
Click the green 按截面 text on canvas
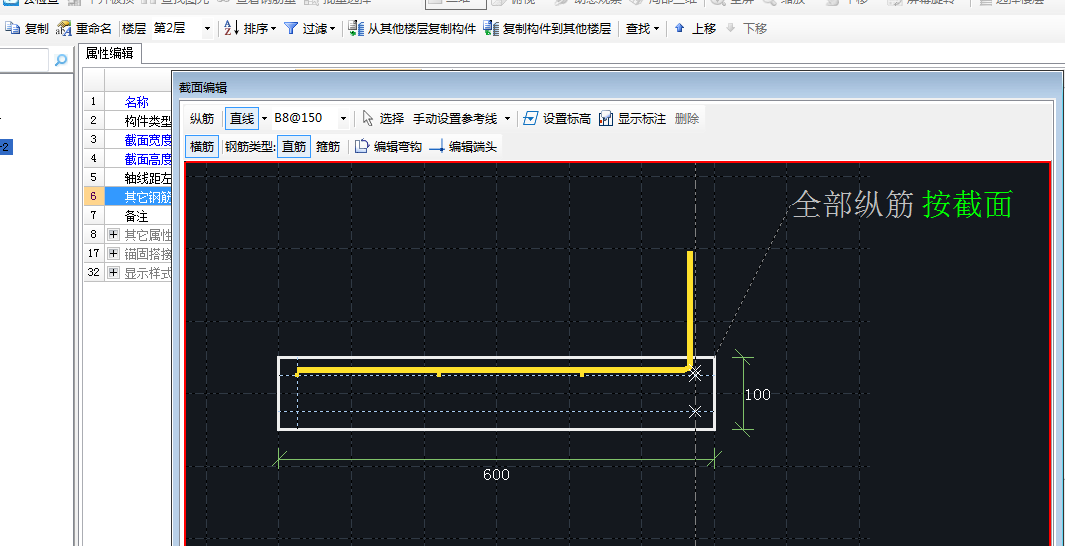point(967,204)
